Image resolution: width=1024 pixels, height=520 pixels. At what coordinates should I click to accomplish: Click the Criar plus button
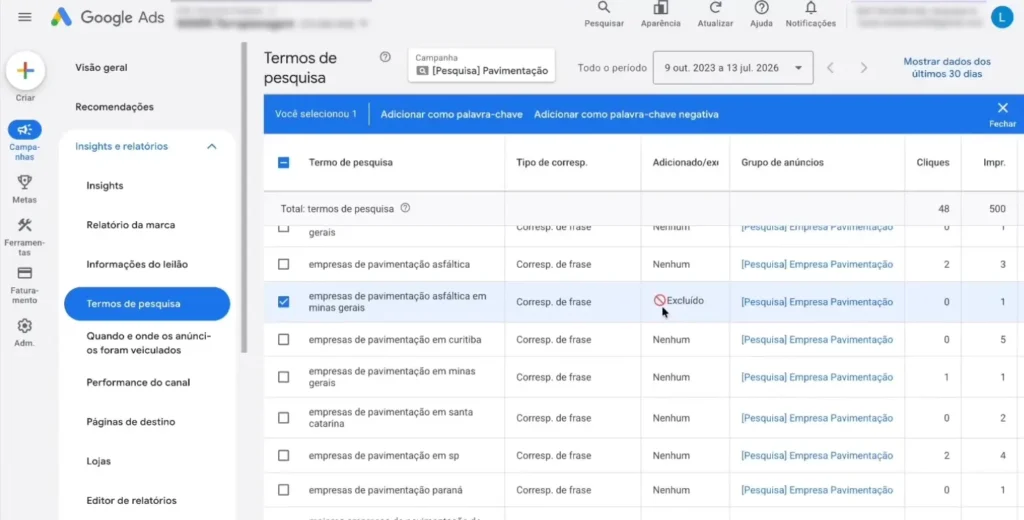point(25,71)
